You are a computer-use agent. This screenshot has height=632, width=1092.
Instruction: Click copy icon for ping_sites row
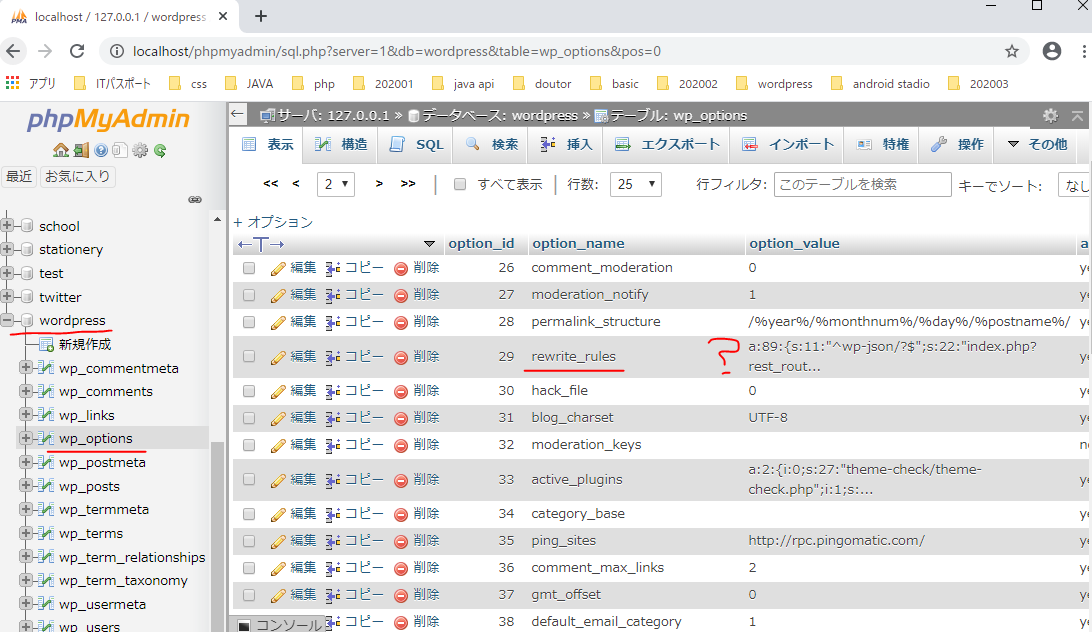coord(333,541)
